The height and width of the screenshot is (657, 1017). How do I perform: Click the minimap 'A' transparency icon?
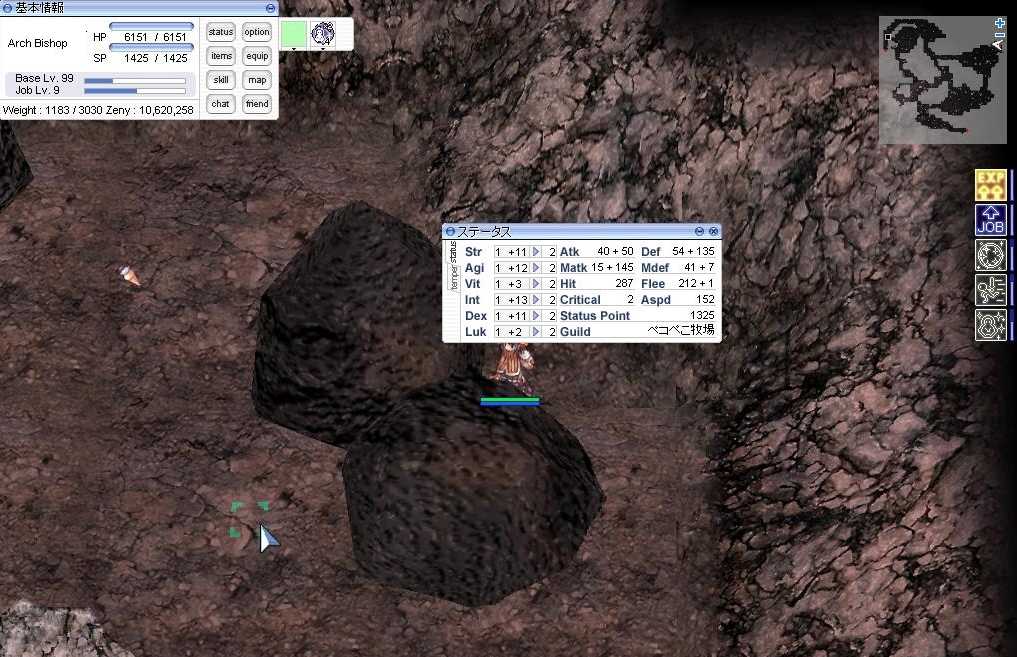coord(998,45)
